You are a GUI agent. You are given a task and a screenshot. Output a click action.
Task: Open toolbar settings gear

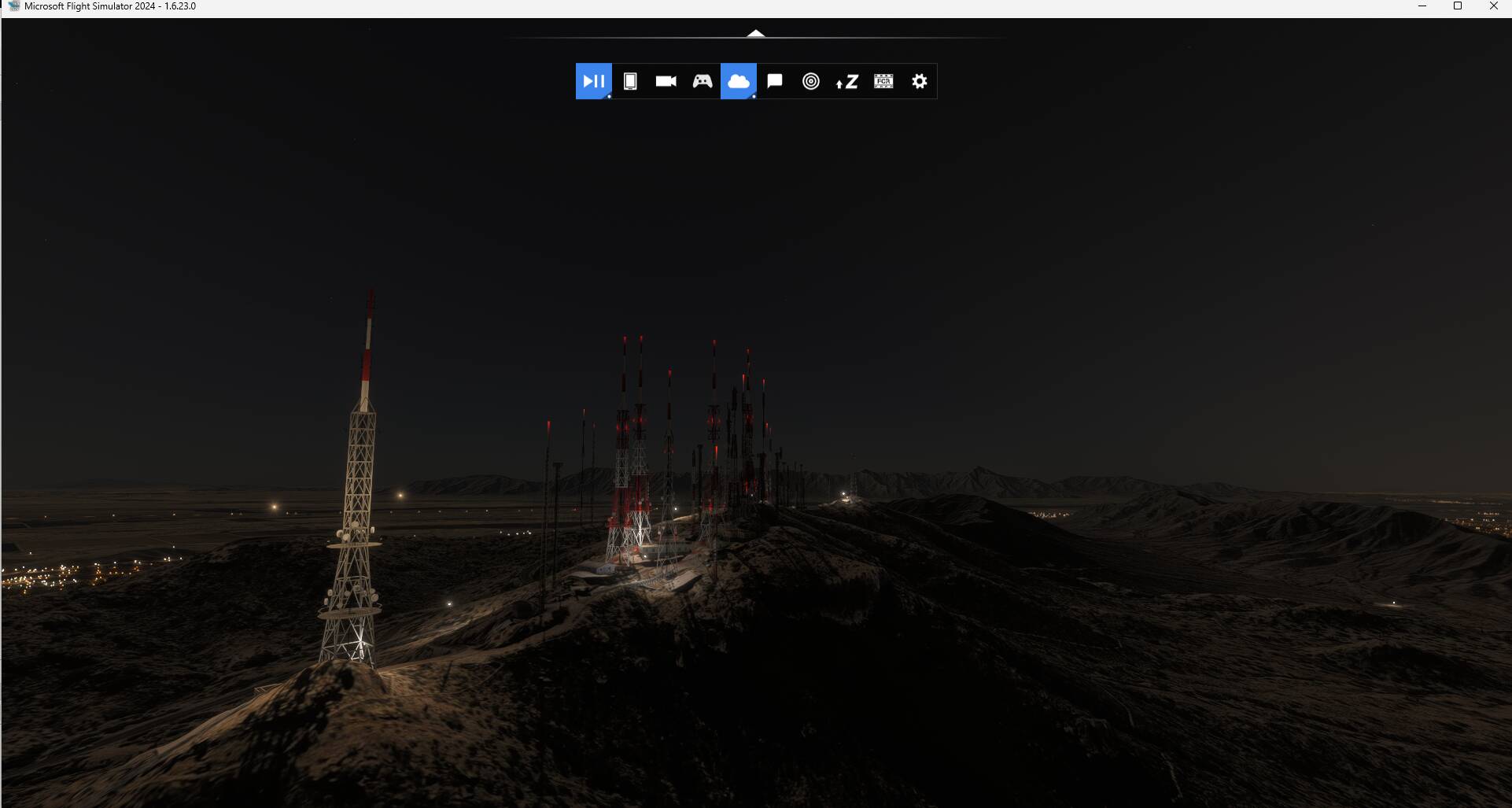click(919, 81)
